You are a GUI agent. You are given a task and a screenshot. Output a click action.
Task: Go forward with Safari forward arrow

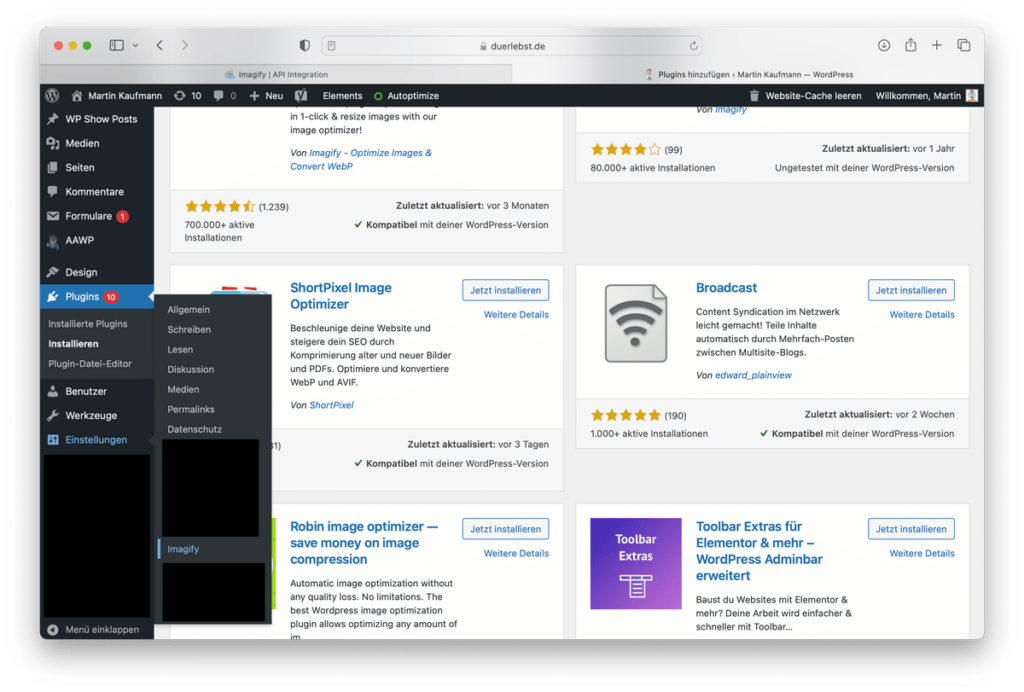(x=185, y=45)
